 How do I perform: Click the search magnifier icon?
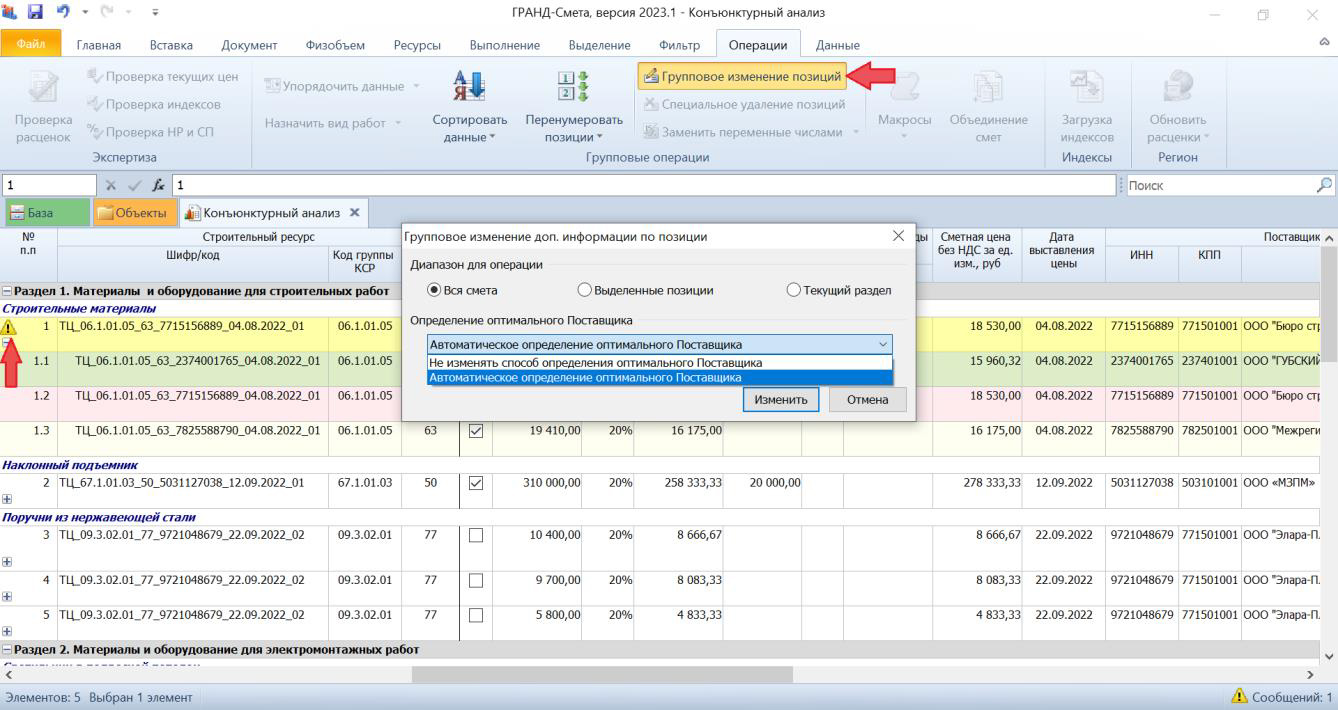tap(1324, 185)
